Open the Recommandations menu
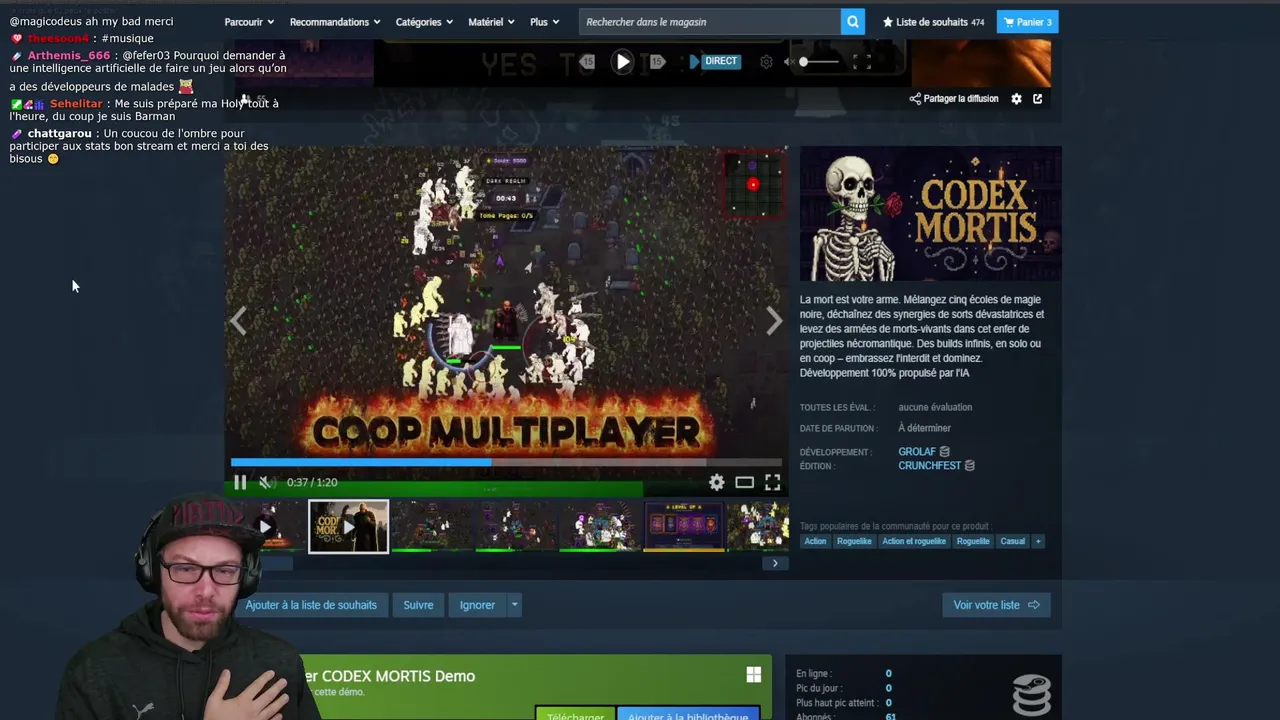This screenshot has height=720, width=1280. pyautogui.click(x=335, y=22)
